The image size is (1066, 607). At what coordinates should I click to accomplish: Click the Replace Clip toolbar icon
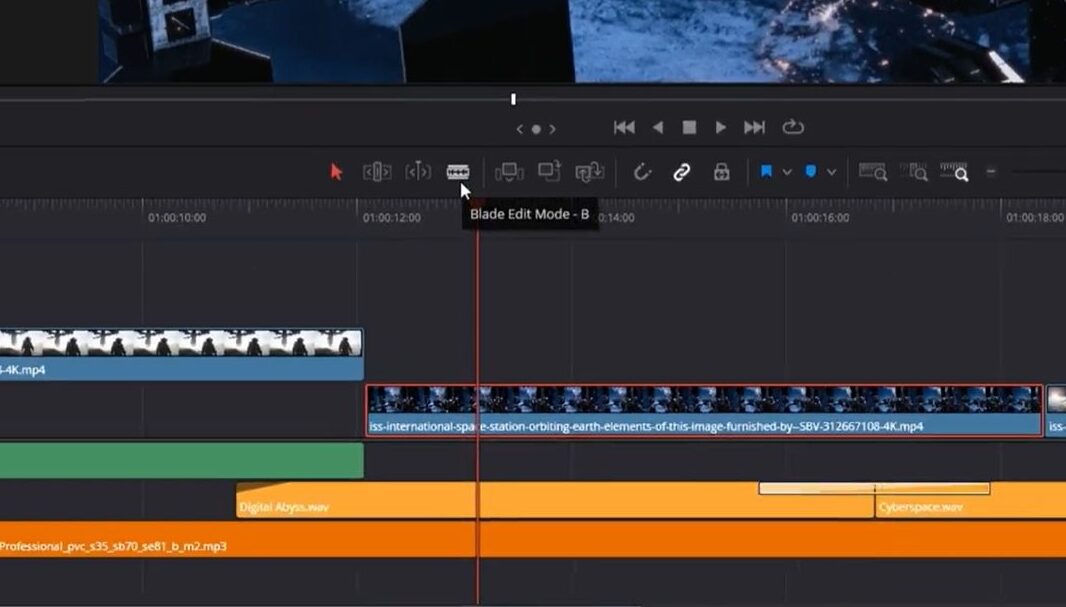[589, 172]
